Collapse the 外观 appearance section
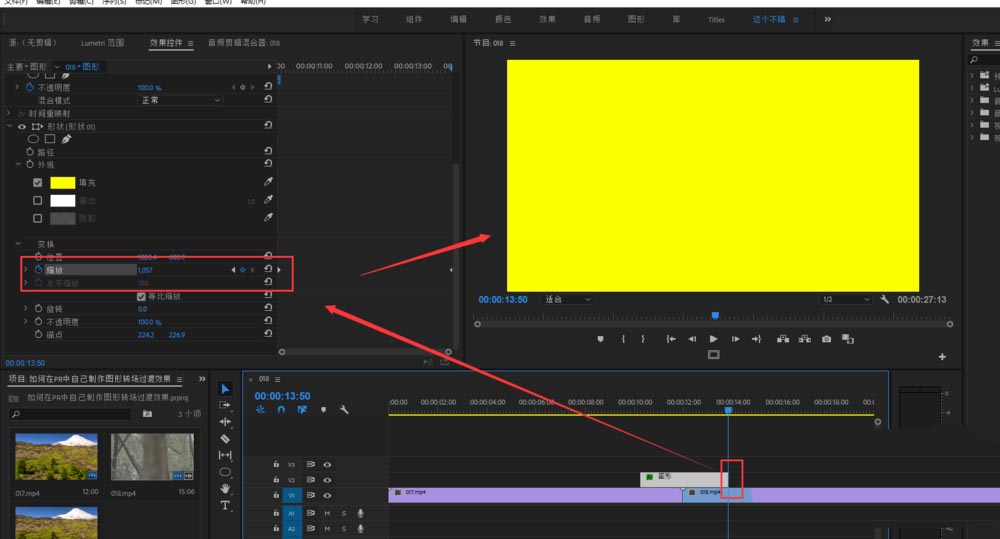 (x=18, y=164)
